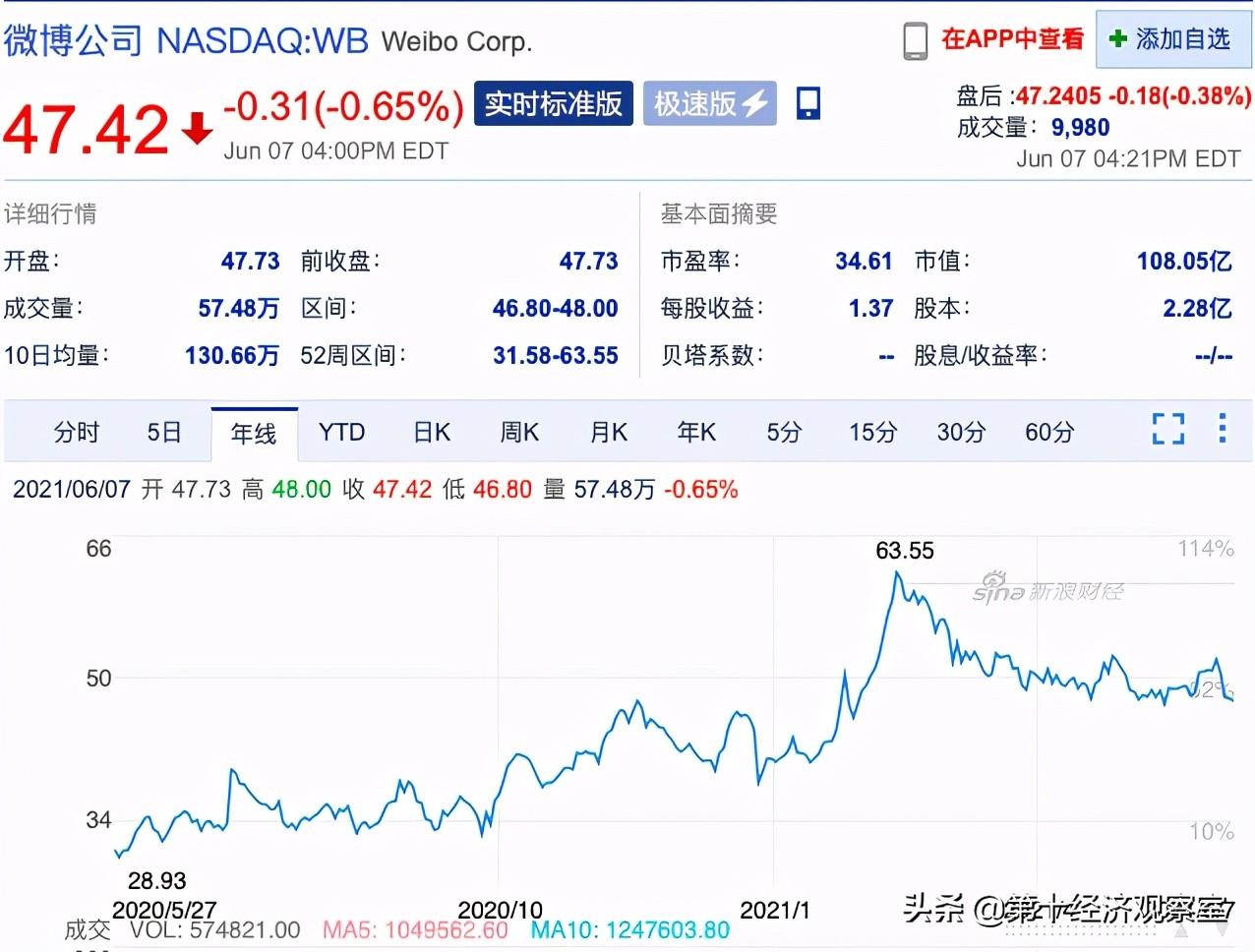Switch to the 日K daily candlestick tab

pyautogui.click(x=431, y=431)
